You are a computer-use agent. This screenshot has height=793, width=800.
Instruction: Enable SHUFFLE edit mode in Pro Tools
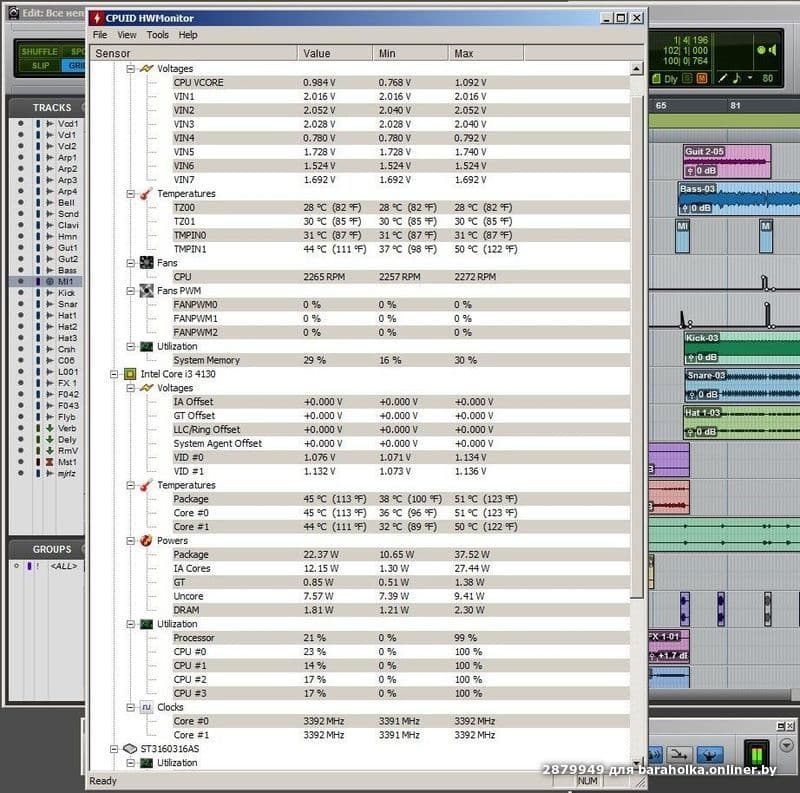[x=39, y=52]
